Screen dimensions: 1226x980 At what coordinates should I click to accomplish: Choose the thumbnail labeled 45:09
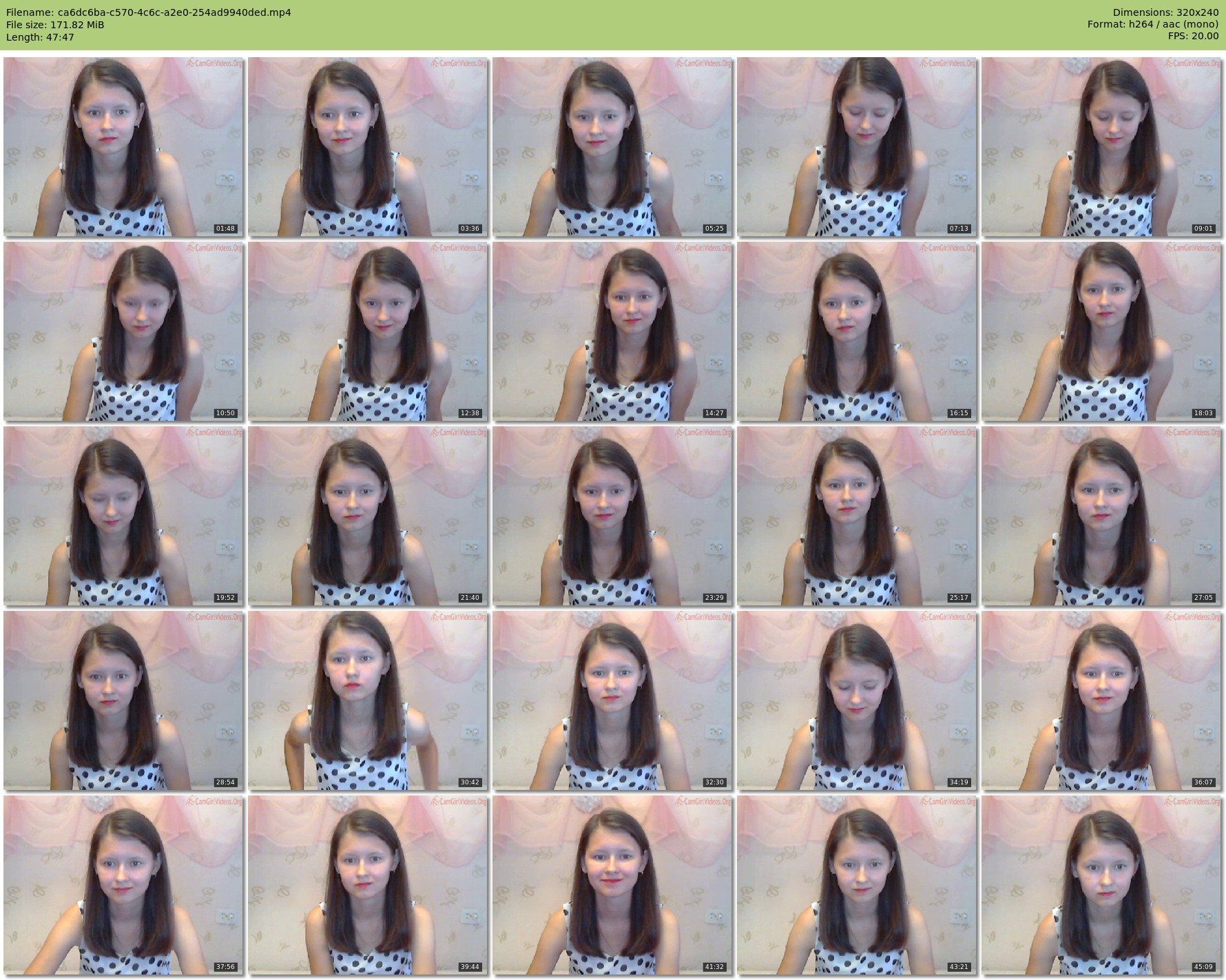coord(1101,885)
